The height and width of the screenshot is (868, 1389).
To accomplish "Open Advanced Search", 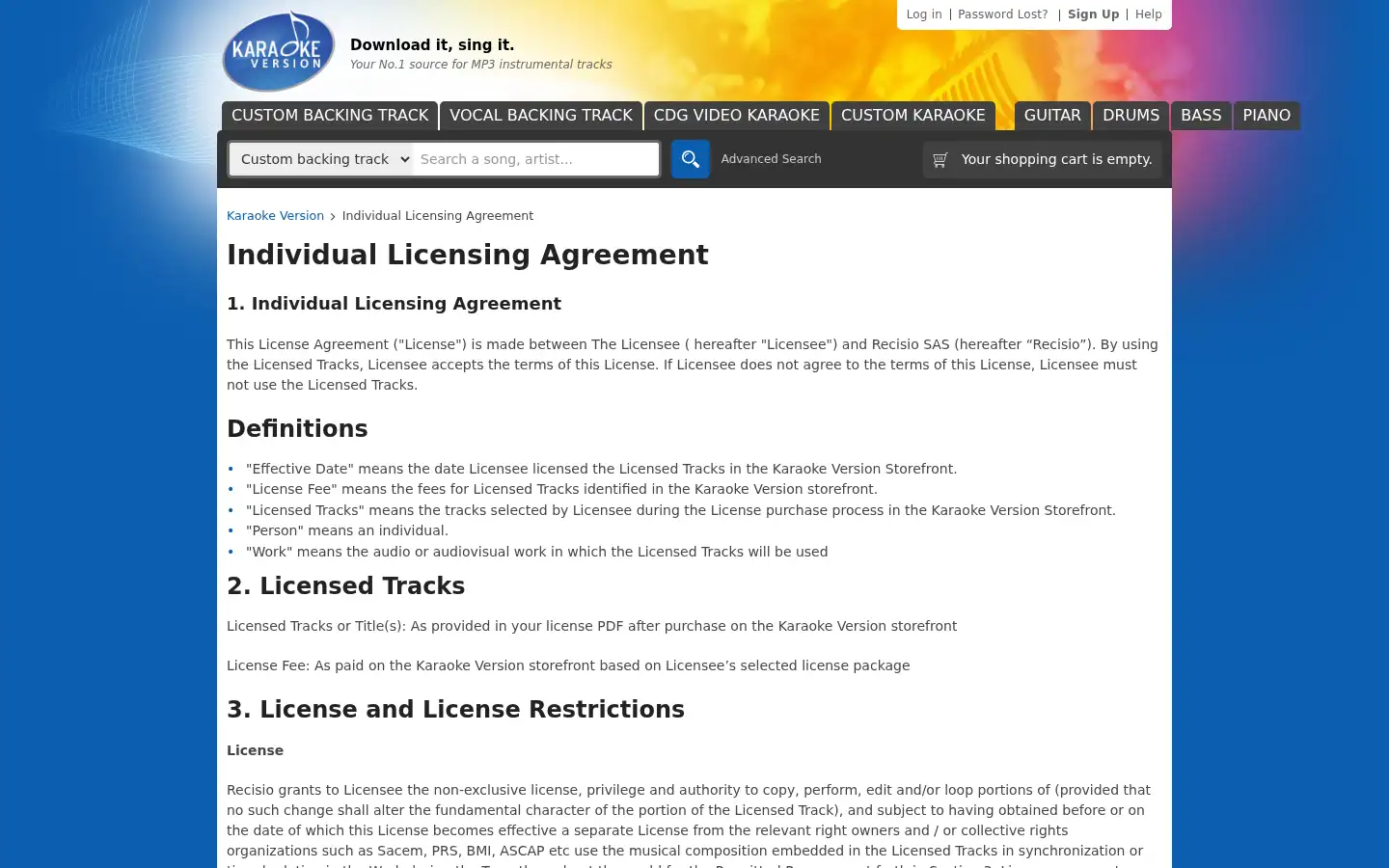I will tap(771, 159).
